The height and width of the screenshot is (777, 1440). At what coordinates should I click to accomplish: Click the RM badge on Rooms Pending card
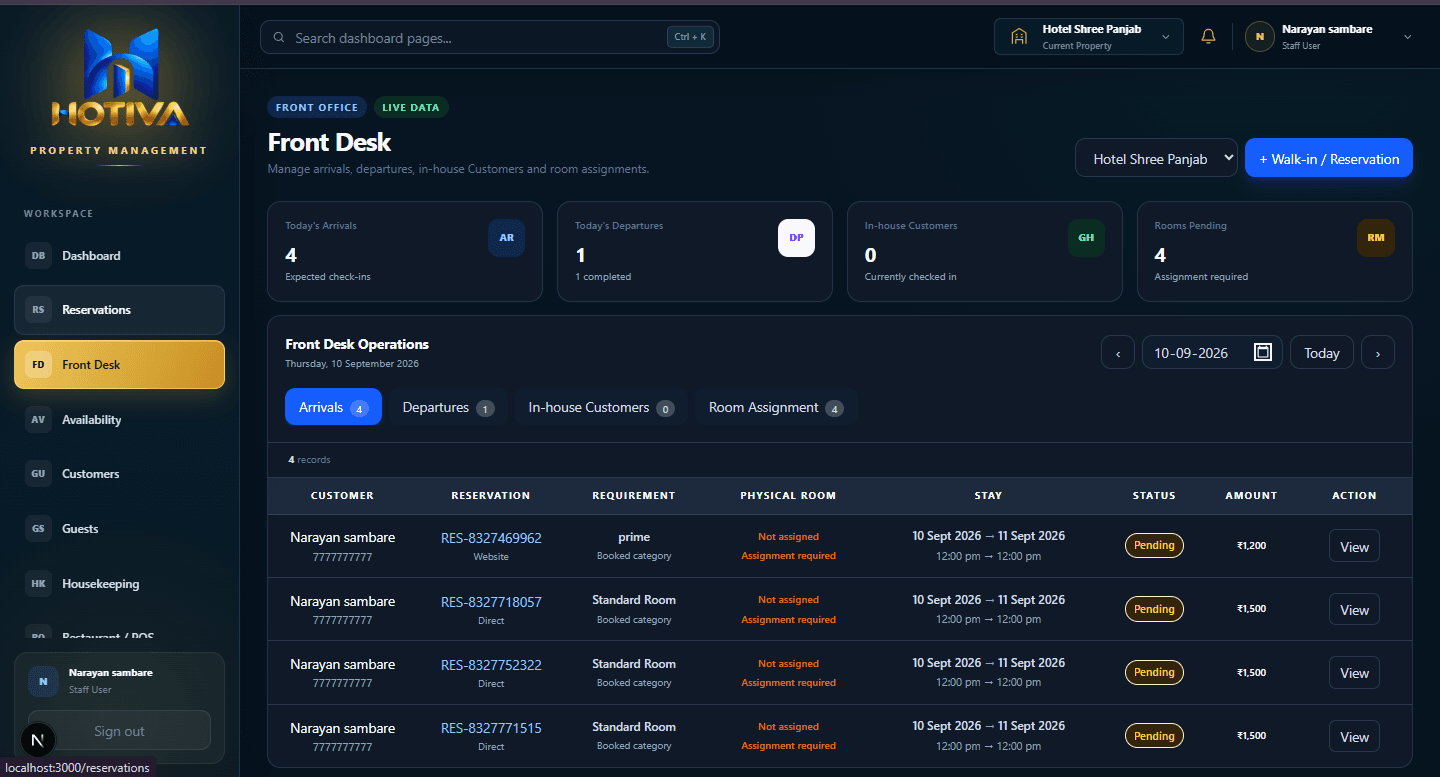(1376, 238)
